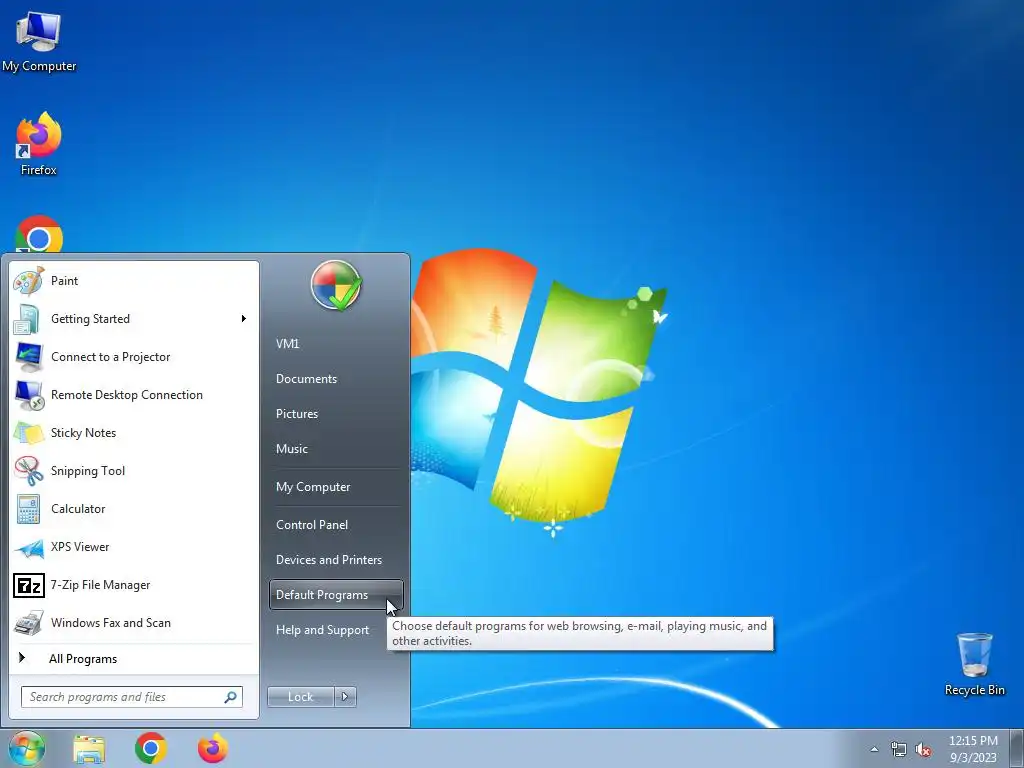Select the Chrome desktop shortcut
This screenshot has width=1024, height=768.
pos(39,234)
